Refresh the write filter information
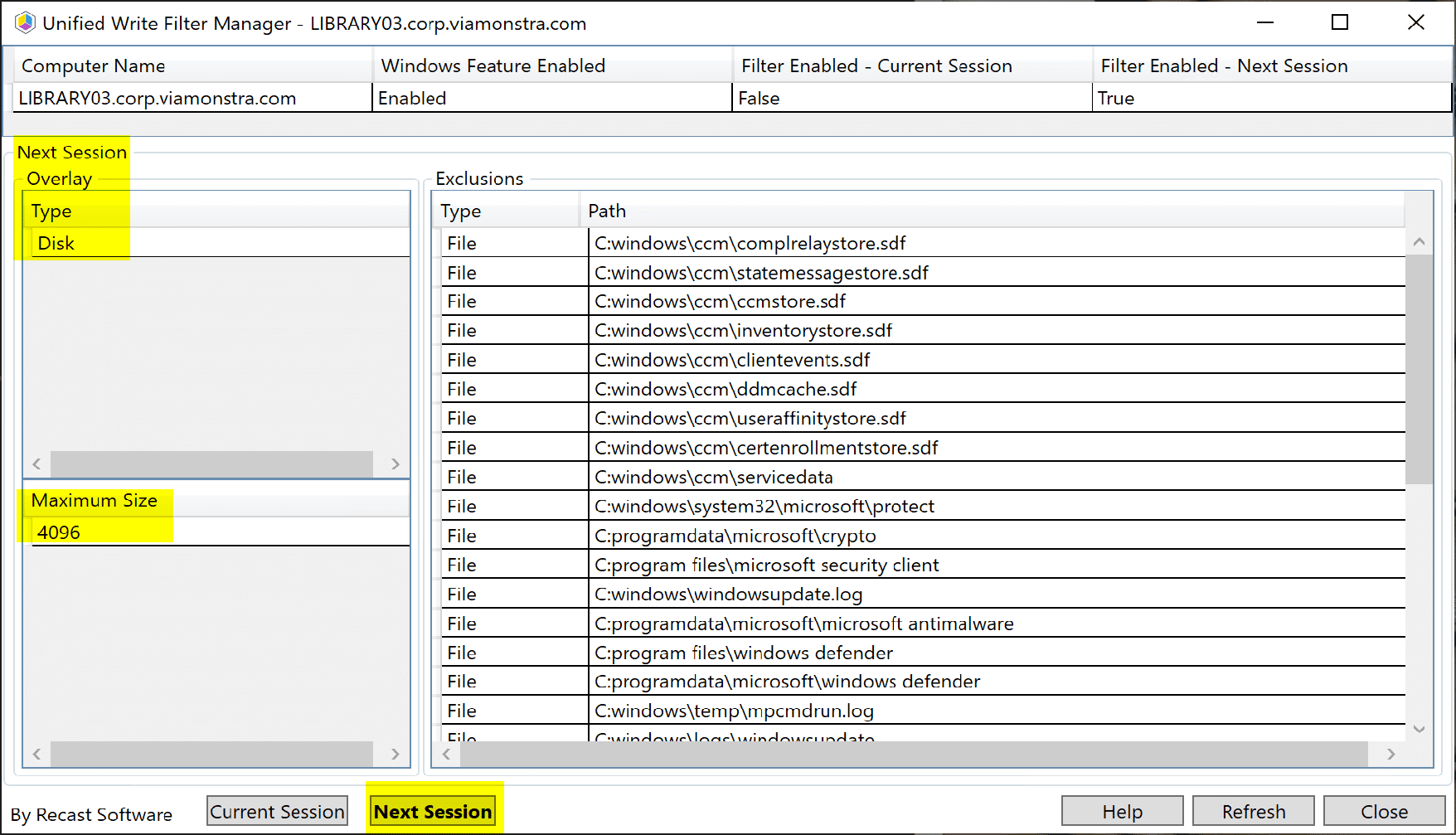 click(x=1253, y=811)
